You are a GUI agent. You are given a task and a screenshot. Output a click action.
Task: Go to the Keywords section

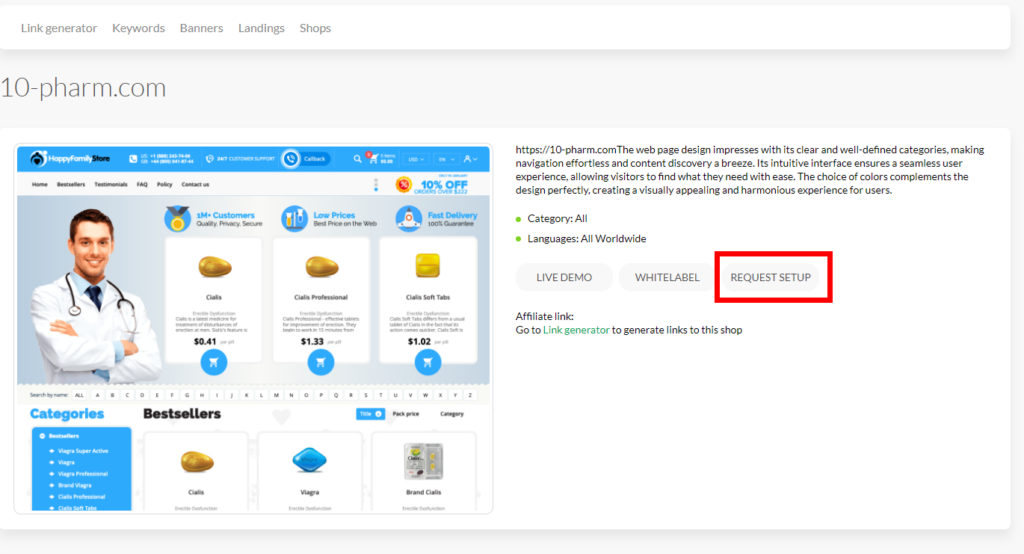138,28
